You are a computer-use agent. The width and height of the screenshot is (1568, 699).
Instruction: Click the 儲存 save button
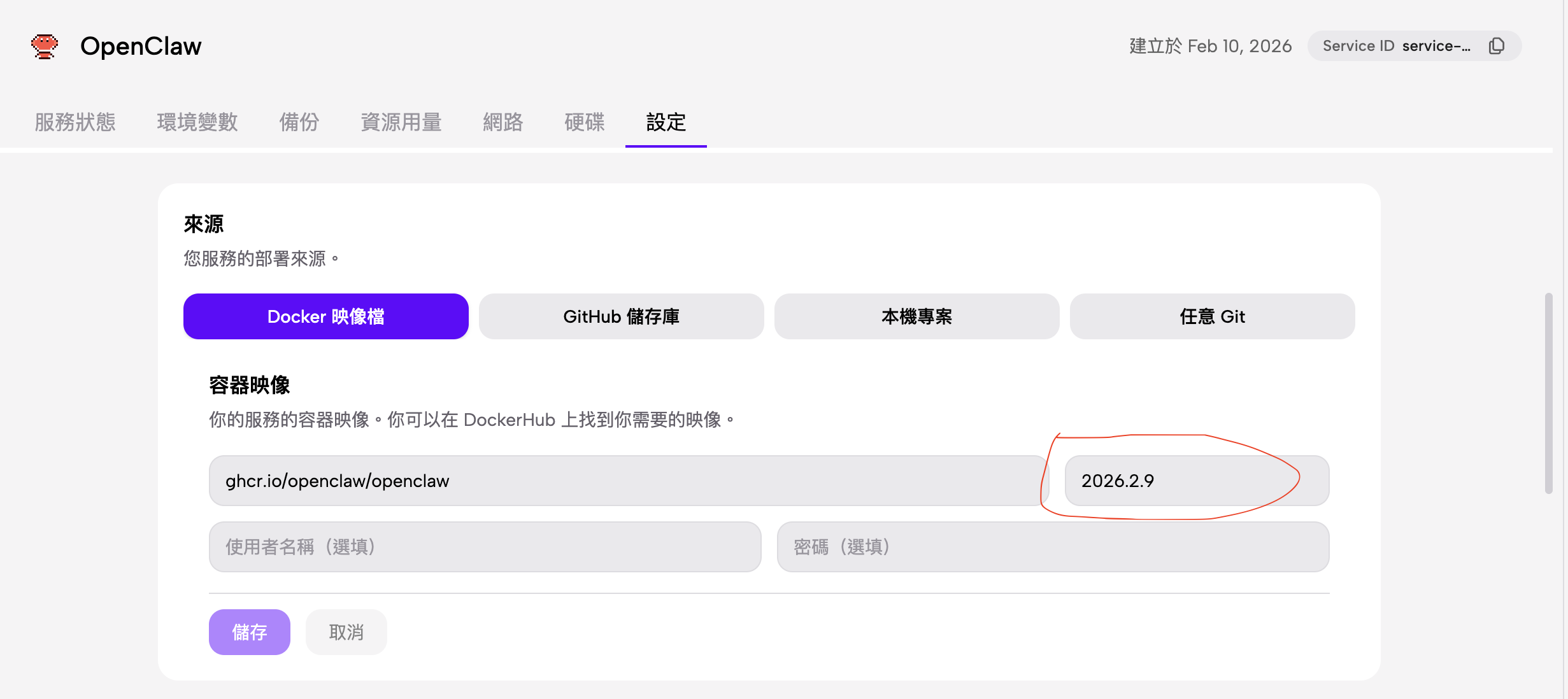[250, 632]
